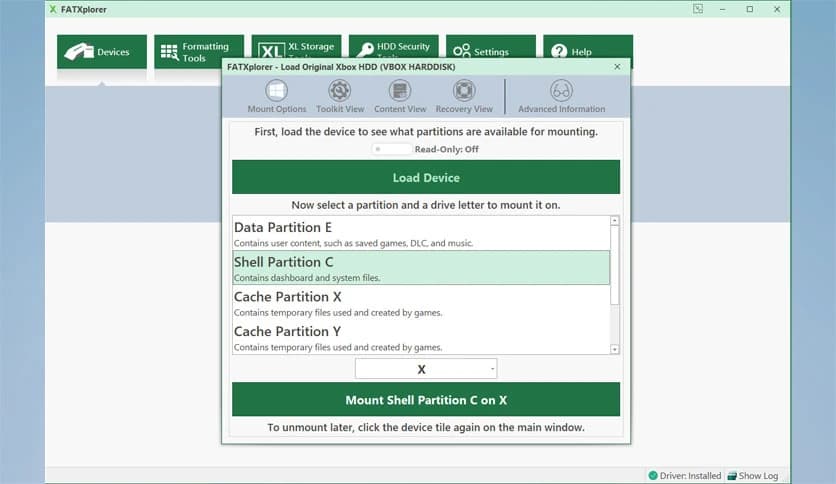This screenshot has width=836, height=484.
Task: Expand the drive letter X dropdown
Action: tap(425, 369)
